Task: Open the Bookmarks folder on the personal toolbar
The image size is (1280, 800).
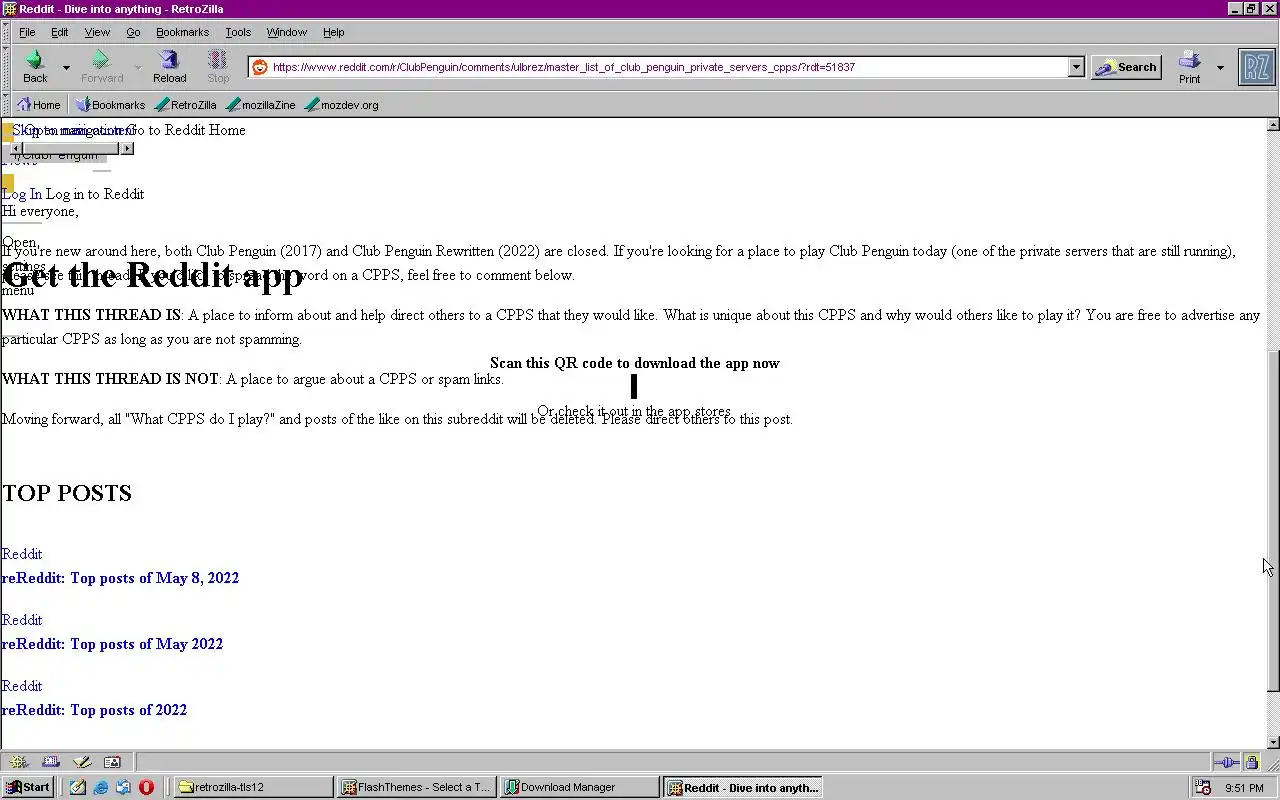Action: point(110,104)
